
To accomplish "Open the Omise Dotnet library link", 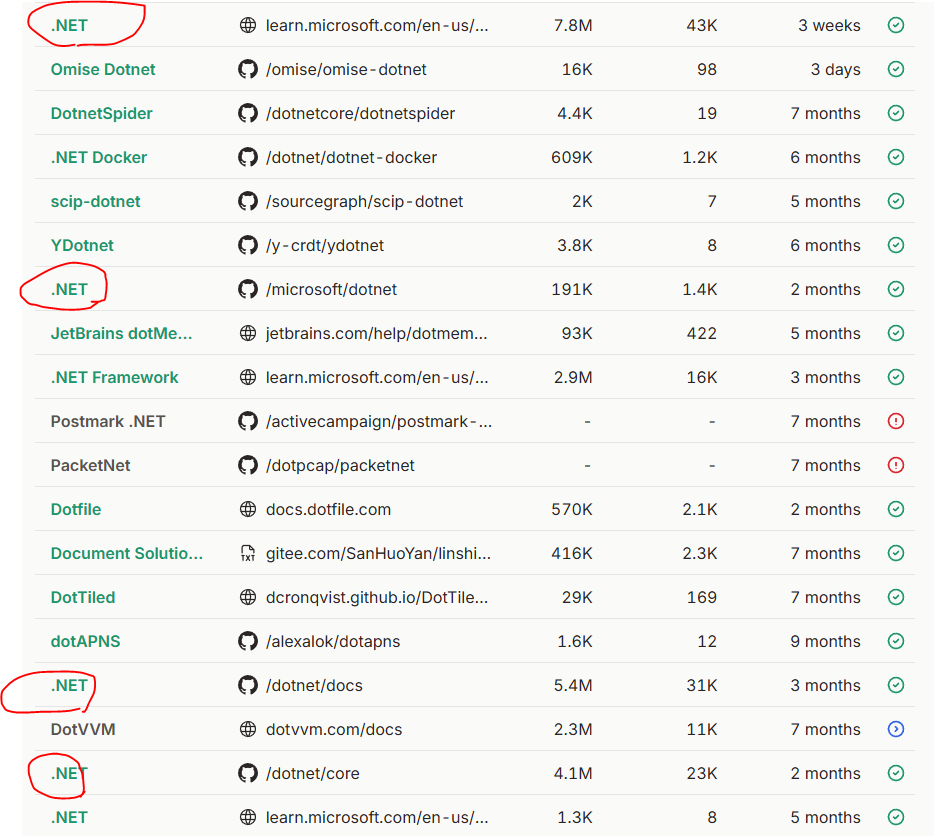I will 102,69.
